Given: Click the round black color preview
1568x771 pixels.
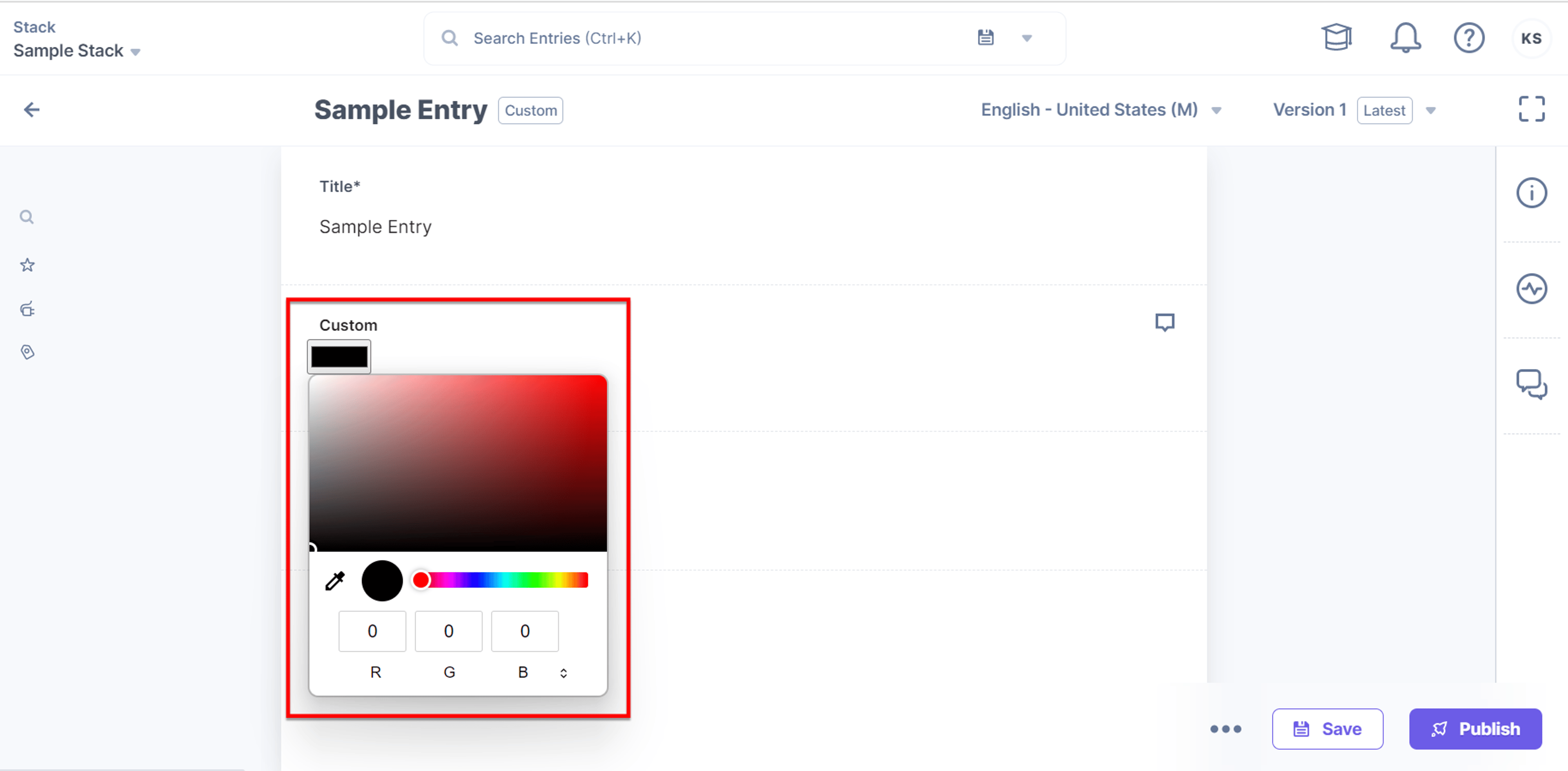Looking at the screenshot, I should tap(382, 580).
